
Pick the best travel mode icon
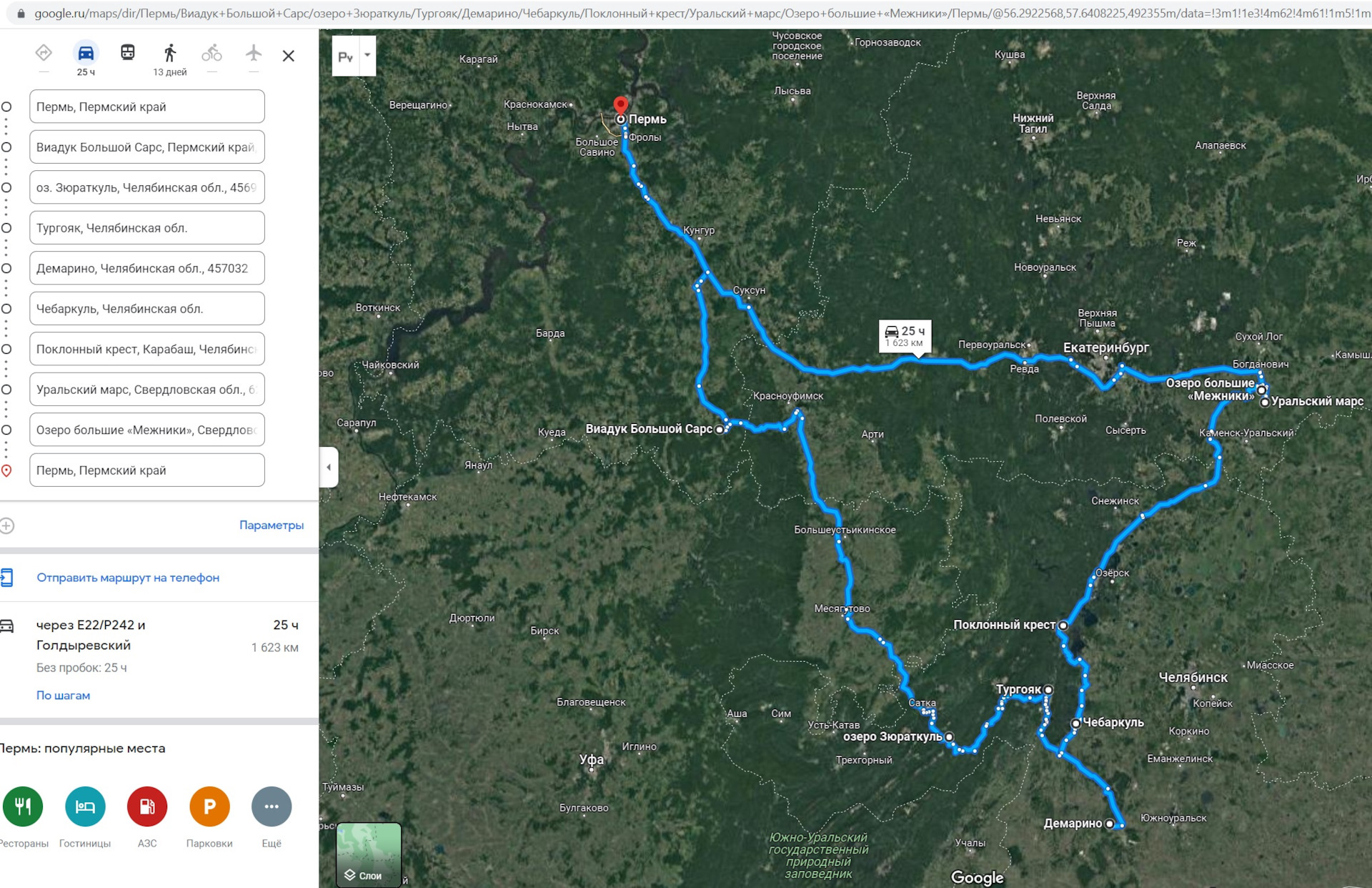[x=44, y=53]
